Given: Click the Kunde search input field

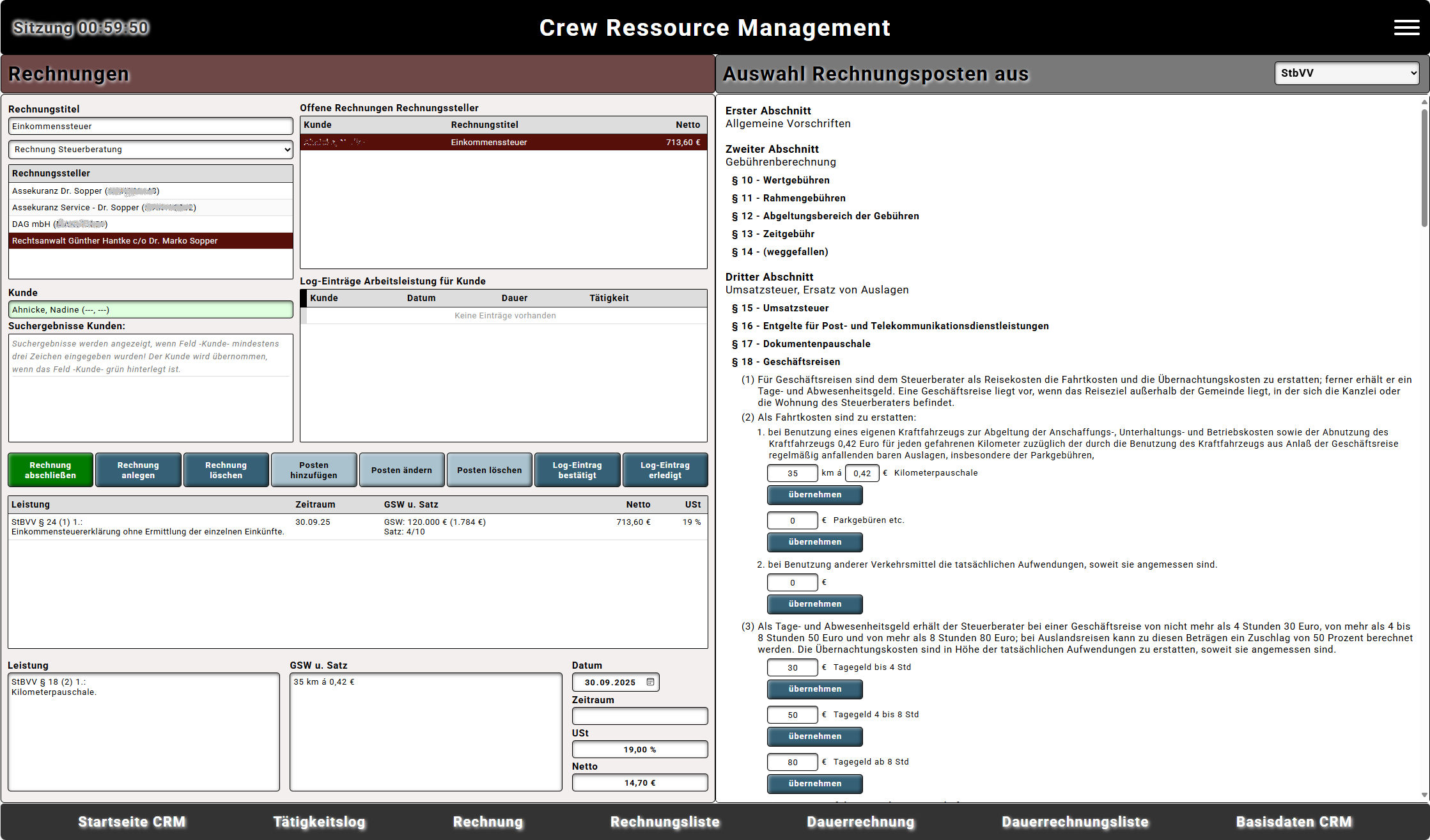Looking at the screenshot, I should (151, 310).
